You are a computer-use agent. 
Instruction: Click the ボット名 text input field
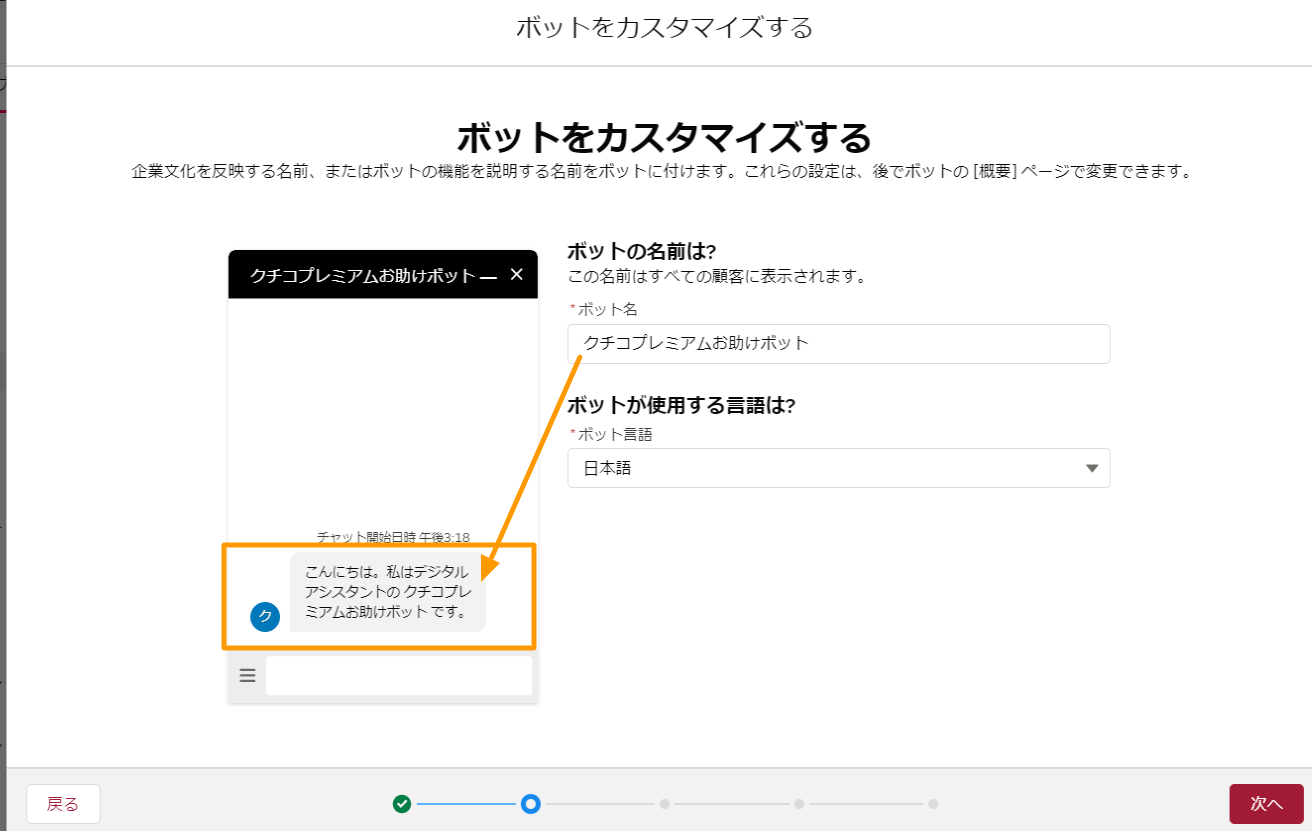[838, 344]
